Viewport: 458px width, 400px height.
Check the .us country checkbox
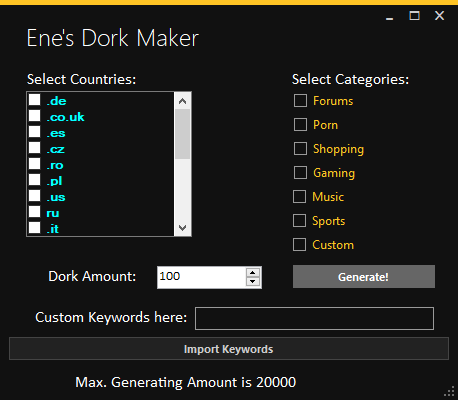(x=35, y=196)
